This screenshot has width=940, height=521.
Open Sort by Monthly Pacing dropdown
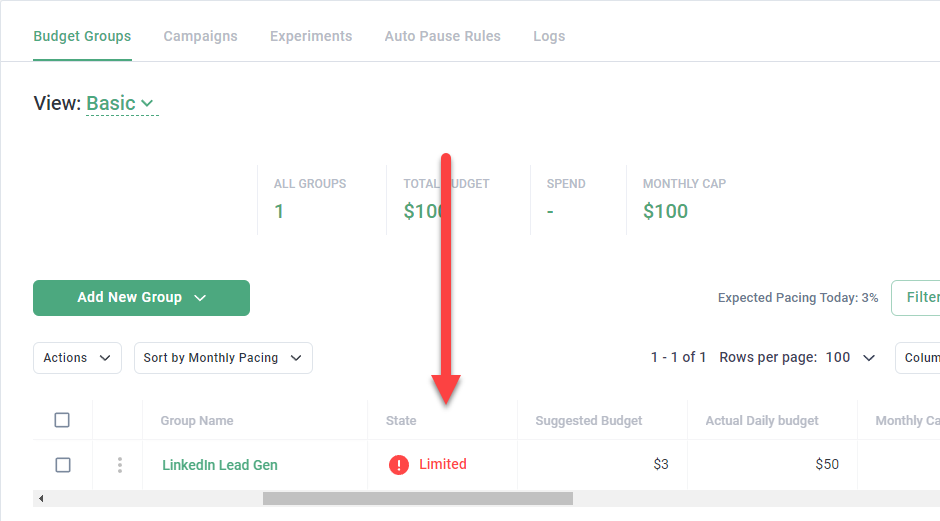coord(223,358)
